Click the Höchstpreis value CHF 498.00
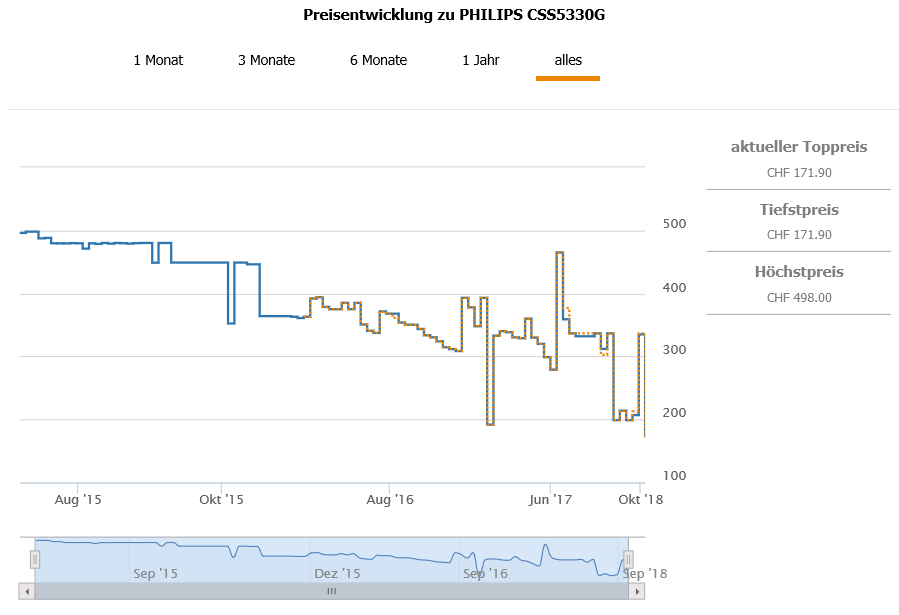The height and width of the screenshot is (615, 899). pyautogui.click(x=799, y=297)
